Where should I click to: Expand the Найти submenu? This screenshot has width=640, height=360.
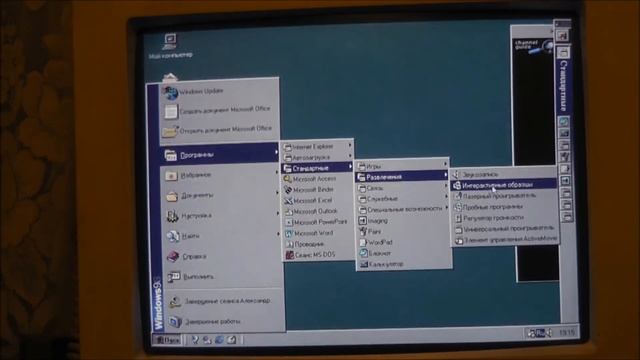tap(221, 236)
